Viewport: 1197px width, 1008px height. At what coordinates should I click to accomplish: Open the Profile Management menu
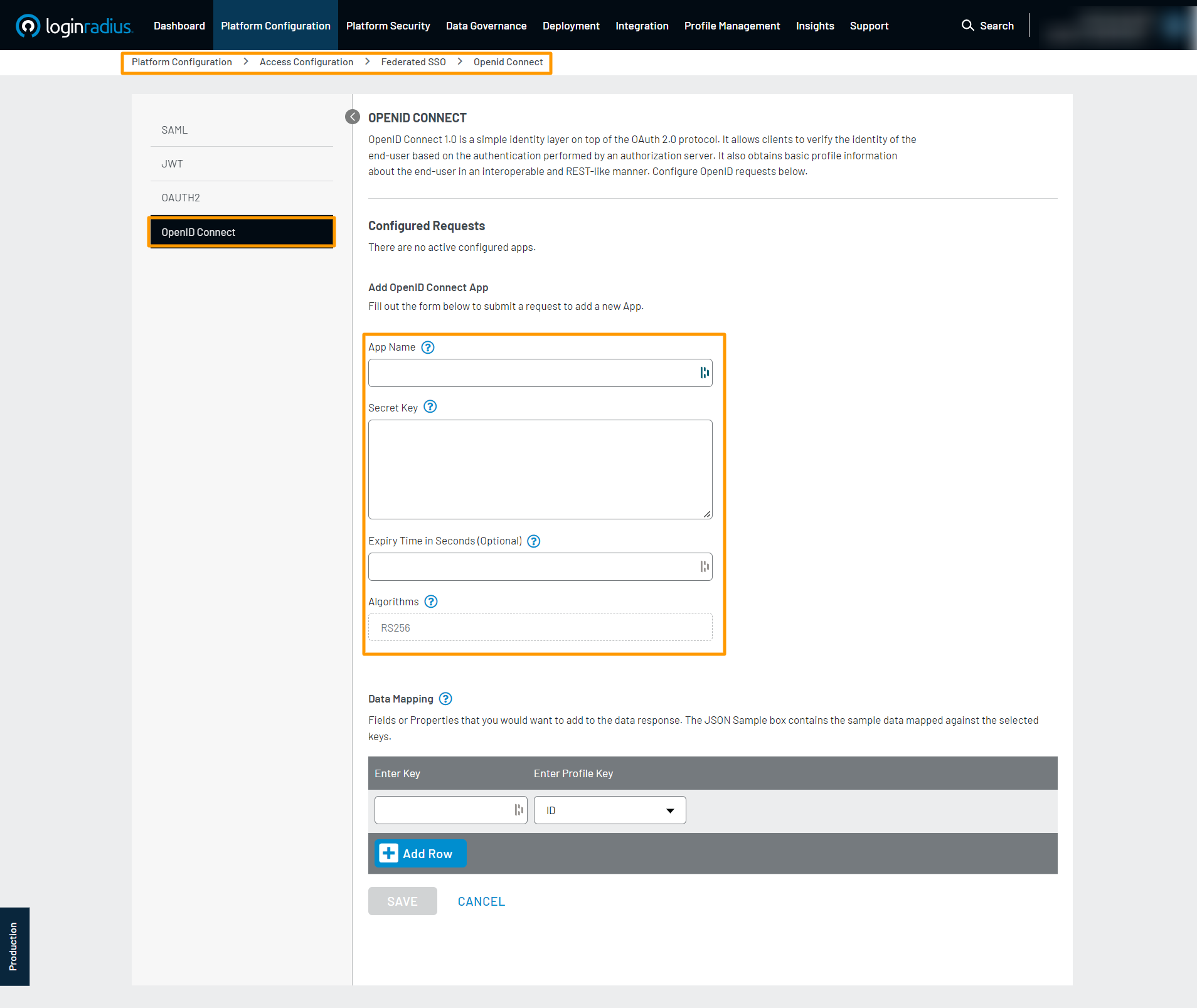pyautogui.click(x=732, y=26)
